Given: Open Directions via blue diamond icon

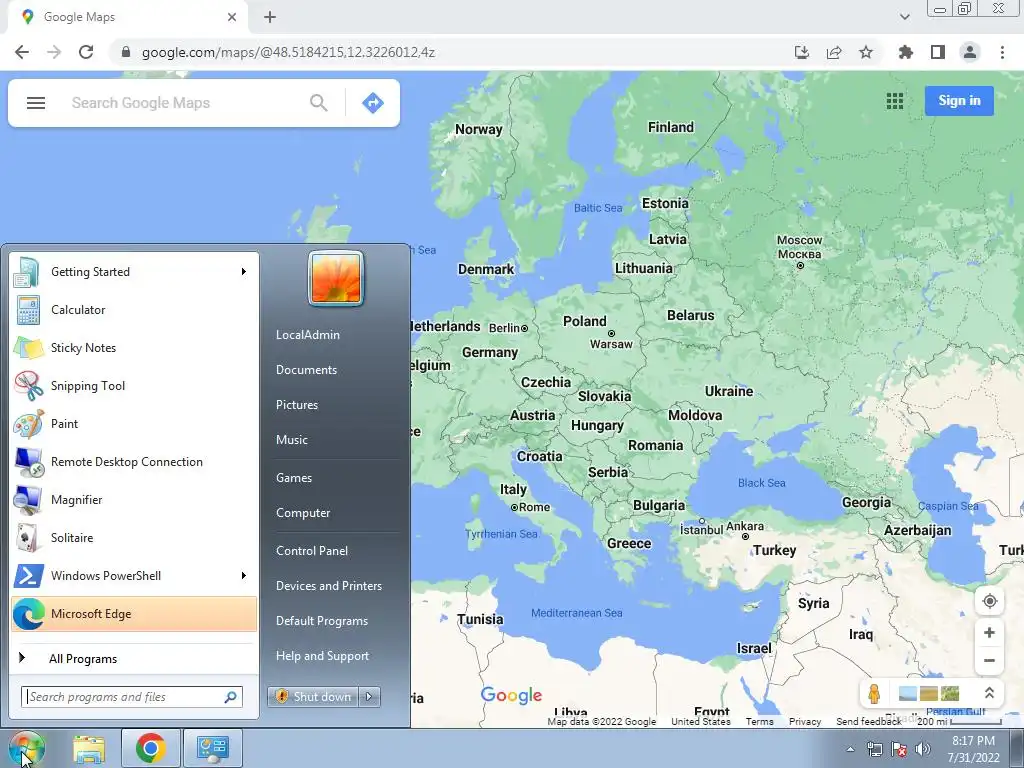Looking at the screenshot, I should tap(372, 103).
